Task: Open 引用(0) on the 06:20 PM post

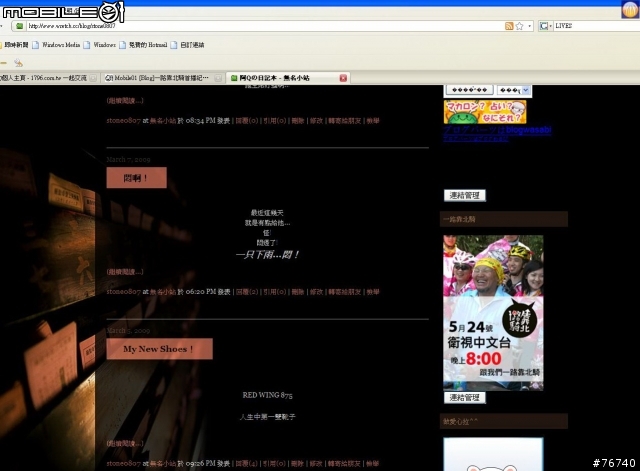Action: [275, 292]
